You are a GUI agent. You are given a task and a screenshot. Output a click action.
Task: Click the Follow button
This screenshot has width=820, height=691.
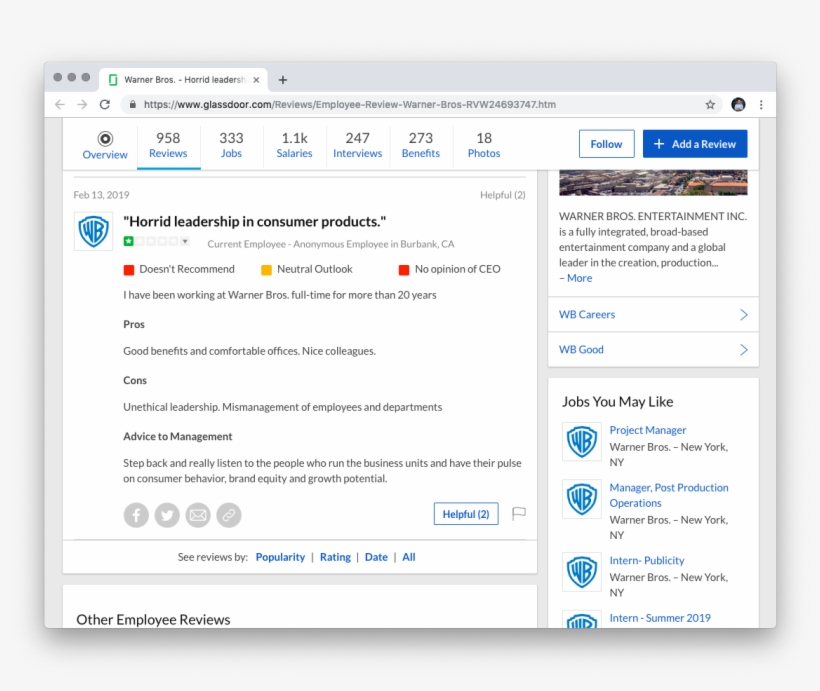pos(606,144)
